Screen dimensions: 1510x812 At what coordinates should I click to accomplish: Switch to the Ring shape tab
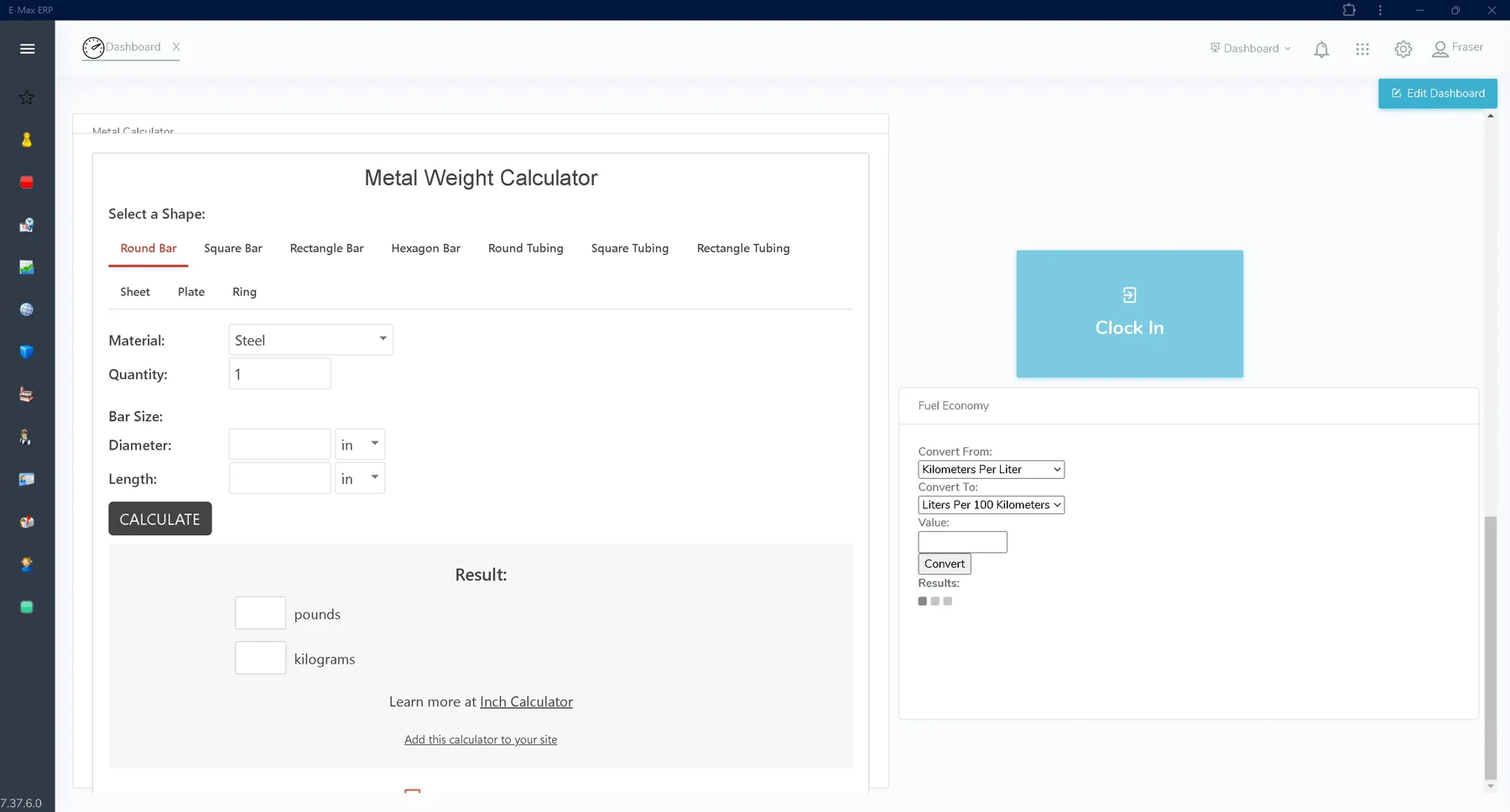coord(244,292)
